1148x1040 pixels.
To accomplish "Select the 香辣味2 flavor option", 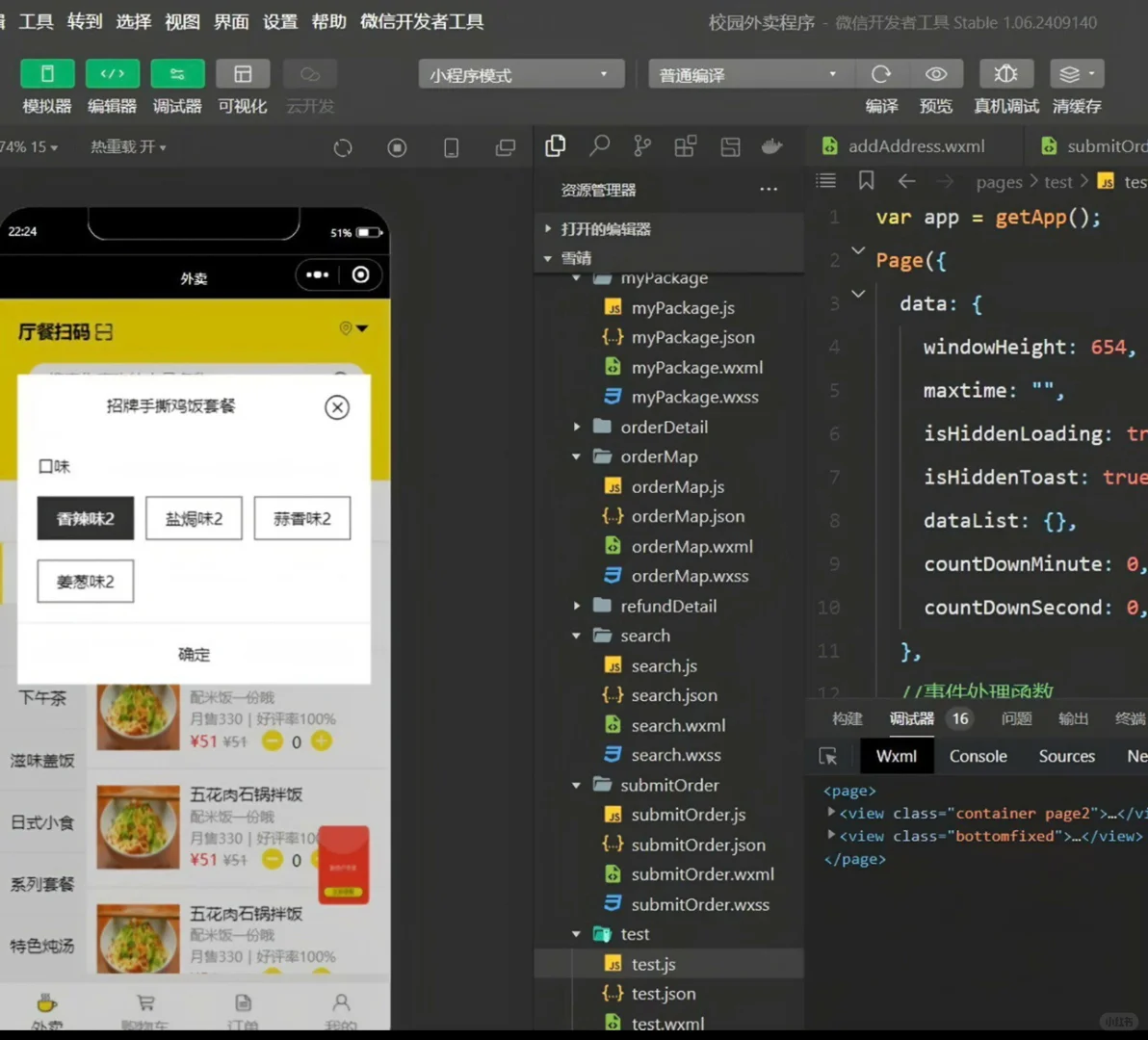I will (86, 518).
